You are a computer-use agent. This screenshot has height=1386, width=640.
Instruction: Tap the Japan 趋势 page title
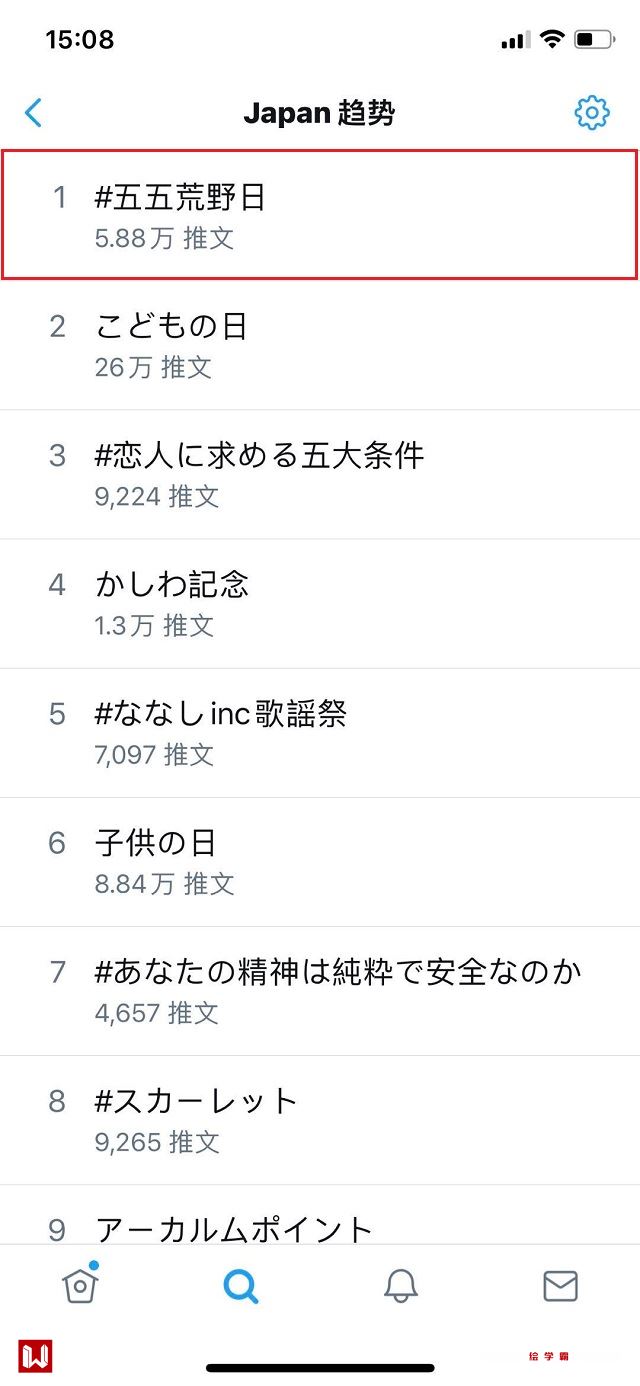(319, 113)
